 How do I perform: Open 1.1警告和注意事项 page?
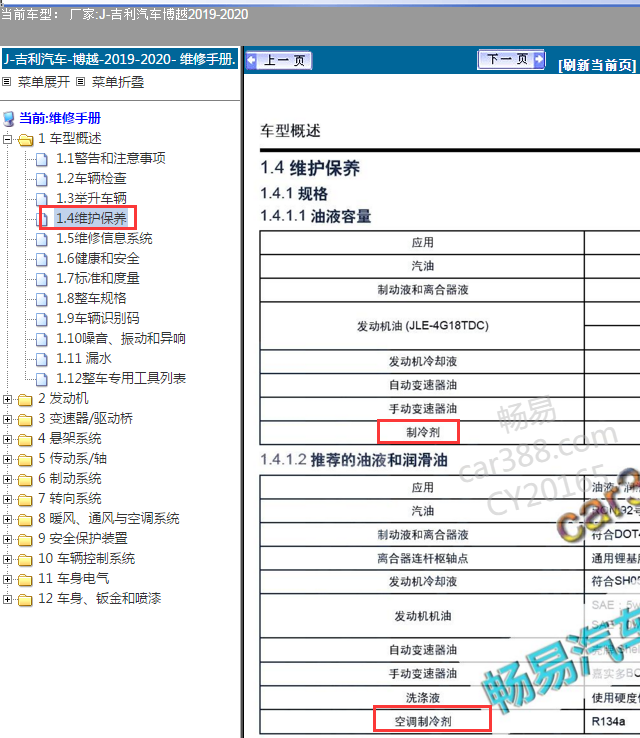click(x=111, y=159)
